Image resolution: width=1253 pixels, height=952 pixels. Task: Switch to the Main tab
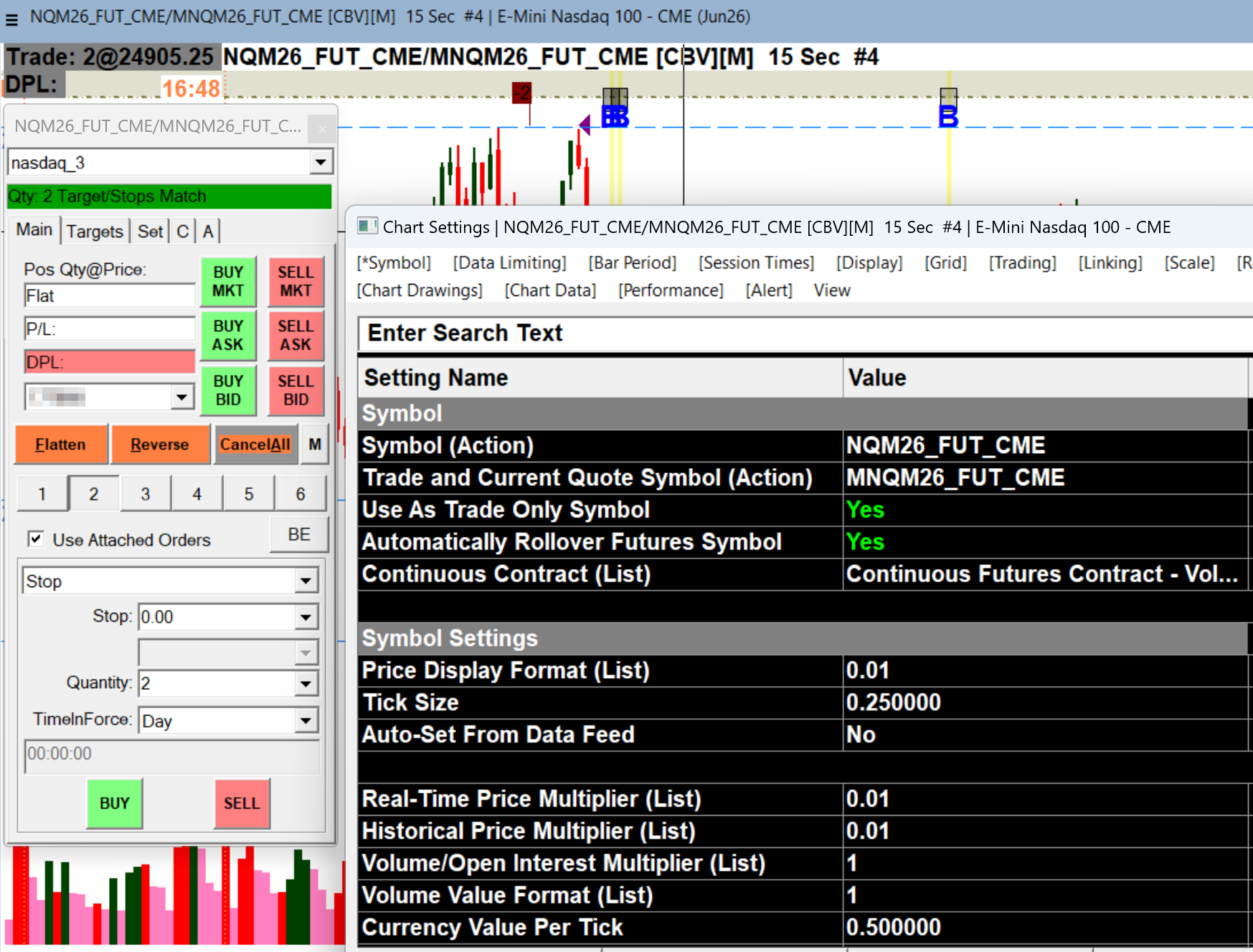point(34,230)
